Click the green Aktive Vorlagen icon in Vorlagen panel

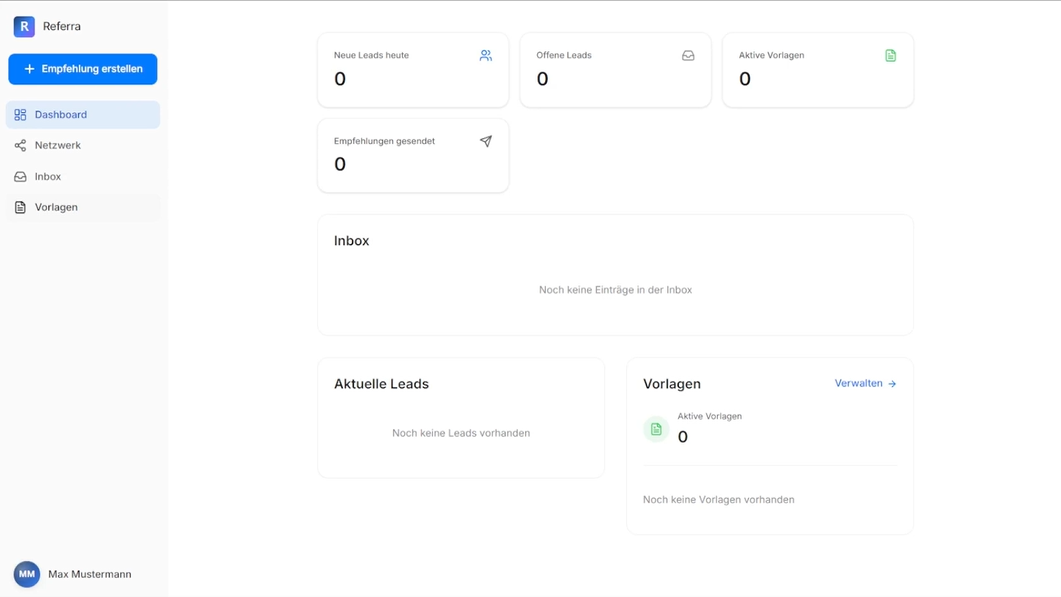[656, 429]
